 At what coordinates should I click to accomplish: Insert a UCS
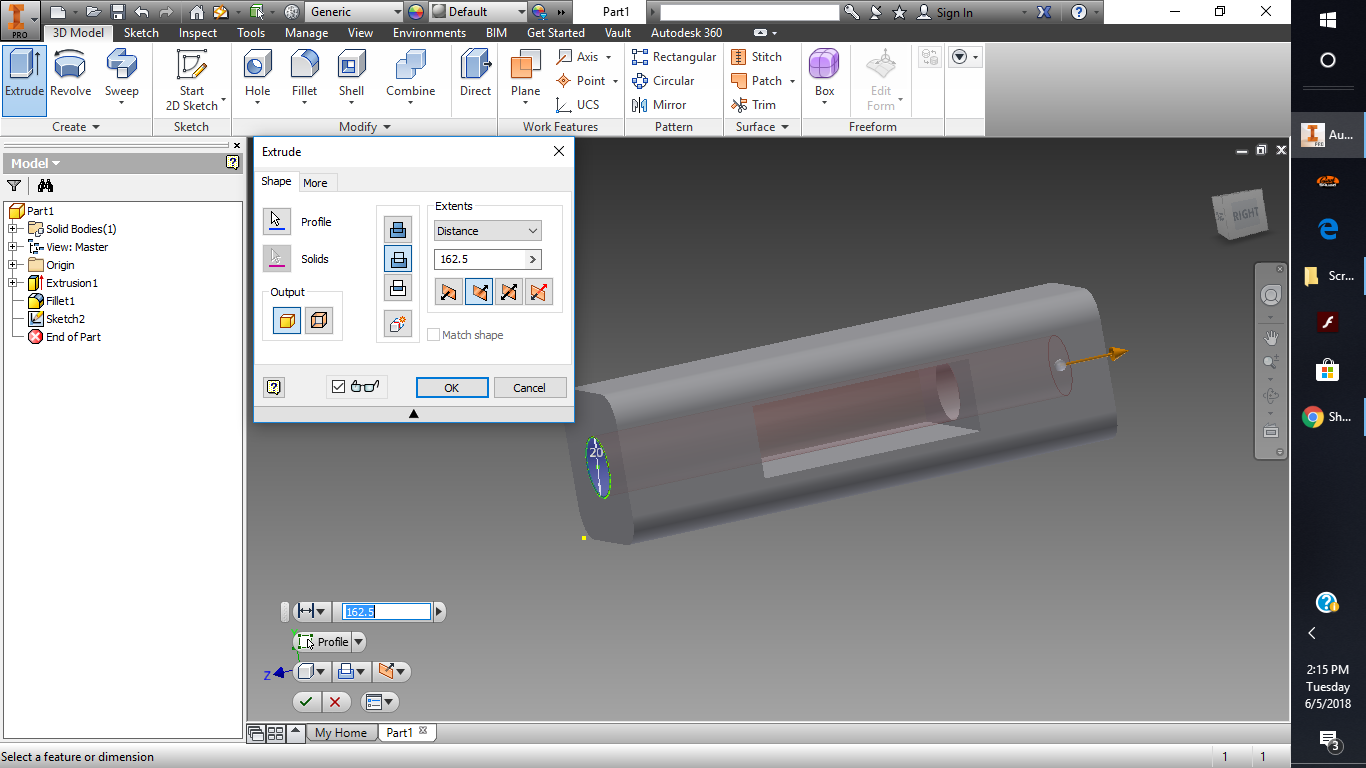[x=578, y=105]
